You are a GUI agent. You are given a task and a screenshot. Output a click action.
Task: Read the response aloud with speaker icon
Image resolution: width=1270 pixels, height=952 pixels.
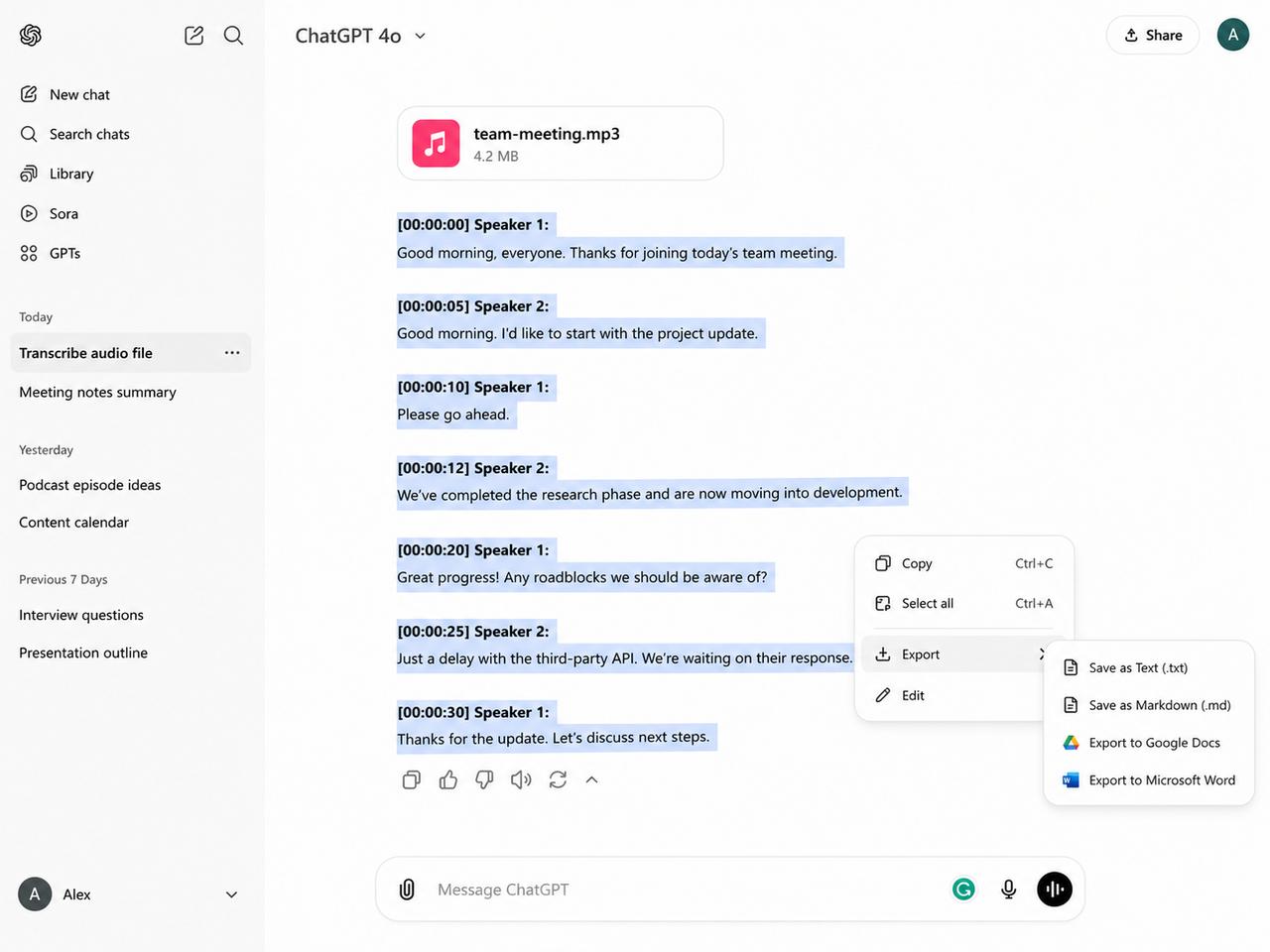click(521, 780)
